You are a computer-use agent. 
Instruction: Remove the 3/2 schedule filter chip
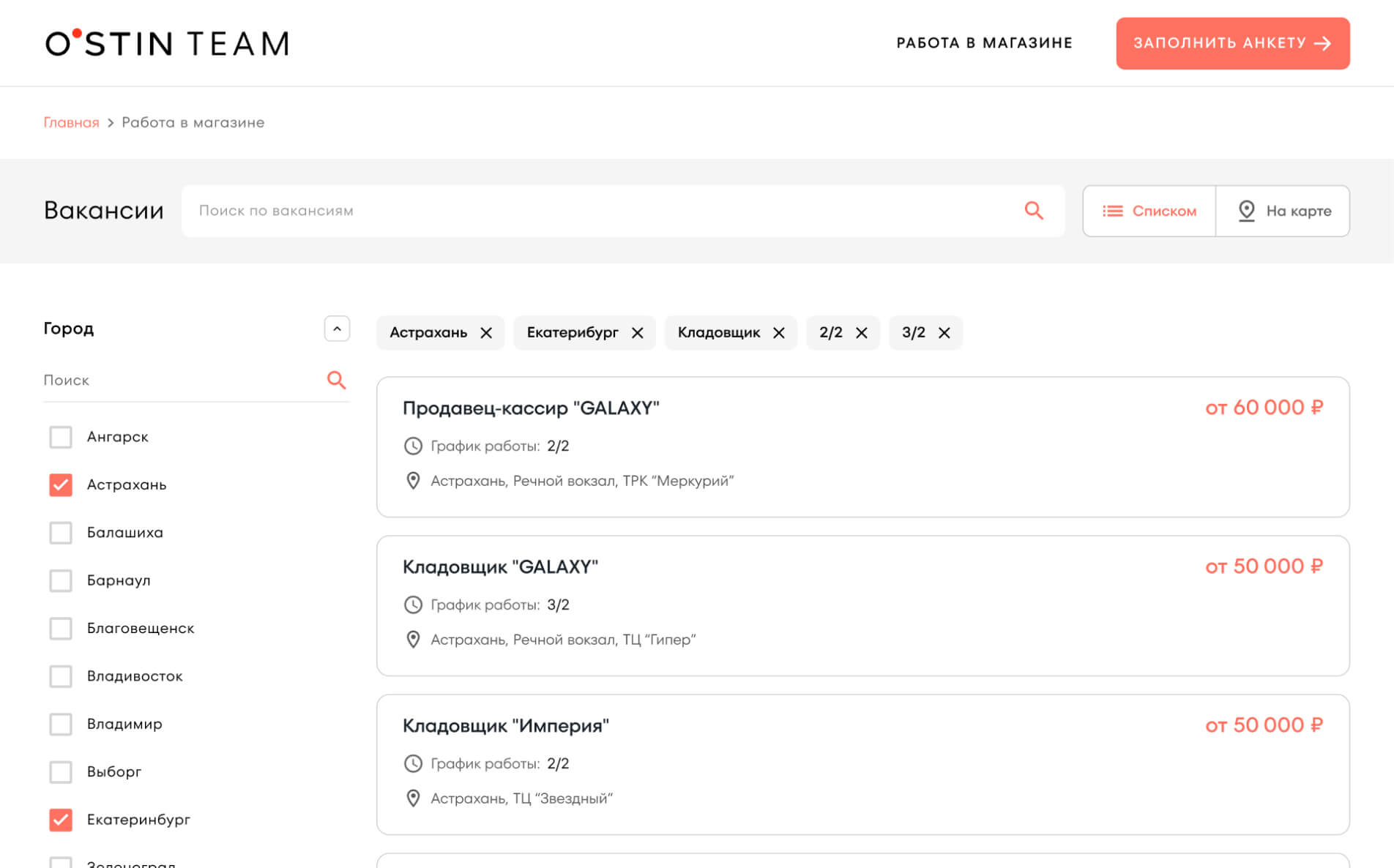(944, 333)
